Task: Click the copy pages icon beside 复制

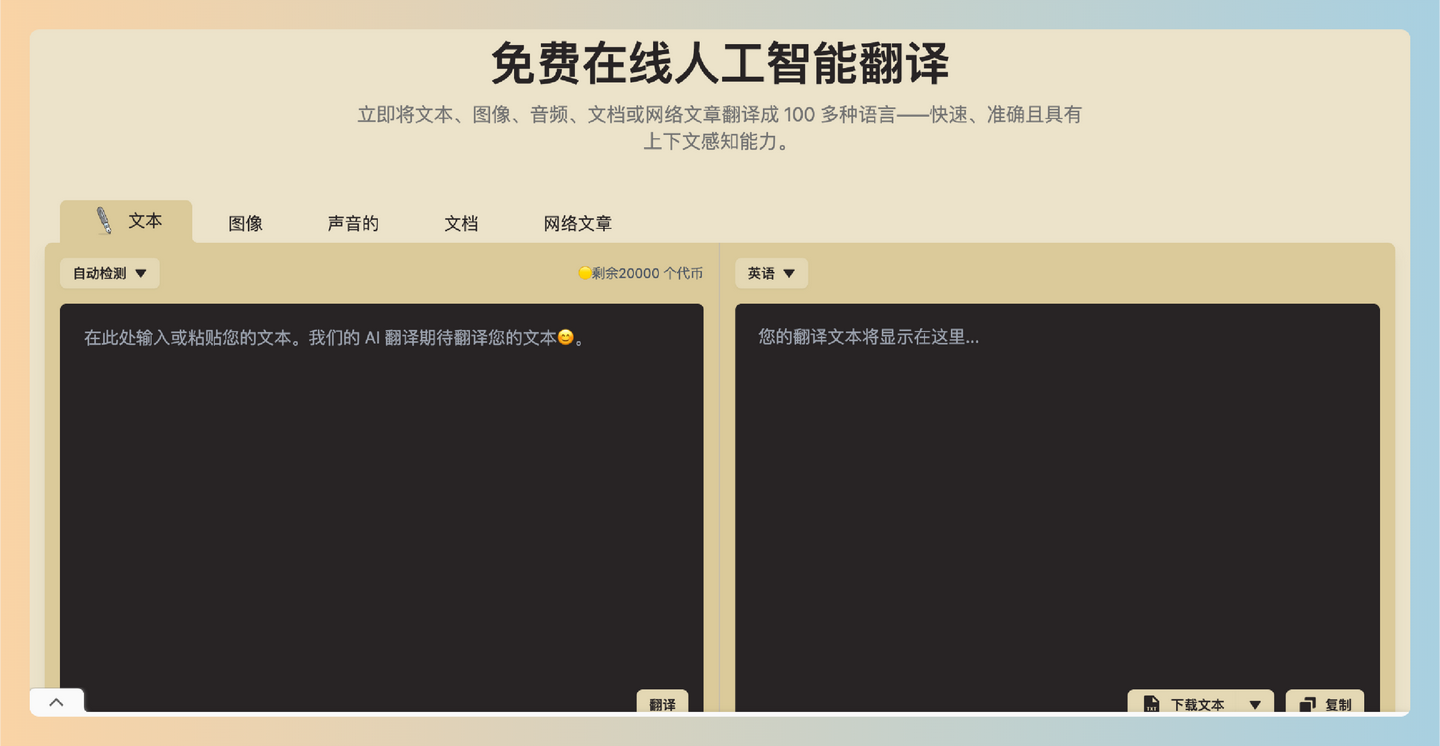Action: pyautogui.click(x=1307, y=704)
